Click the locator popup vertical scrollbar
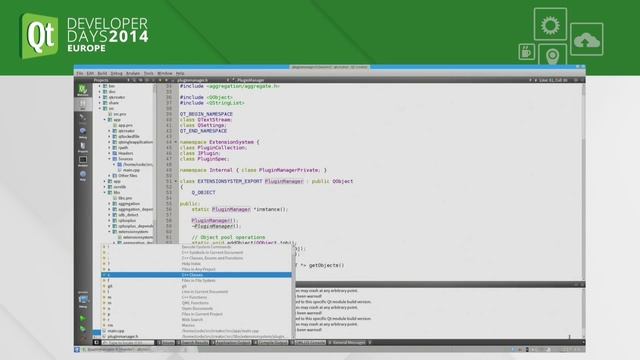The height and width of the screenshot is (360, 640). coord(293,291)
